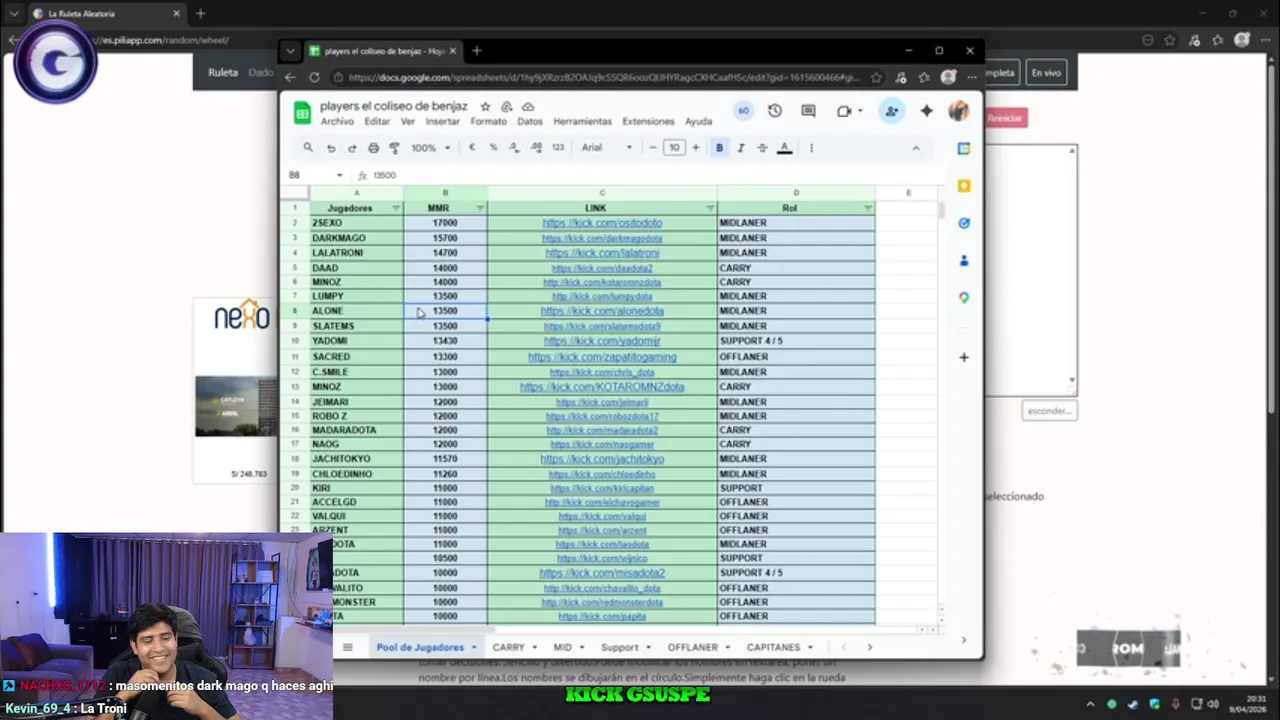This screenshot has width=1280, height=720.
Task: Click the font size field
Action: (x=674, y=148)
